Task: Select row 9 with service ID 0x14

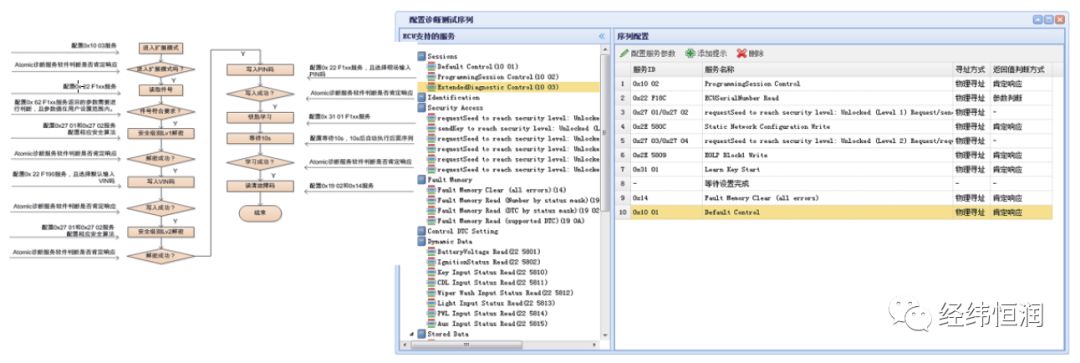Action: tap(834, 198)
